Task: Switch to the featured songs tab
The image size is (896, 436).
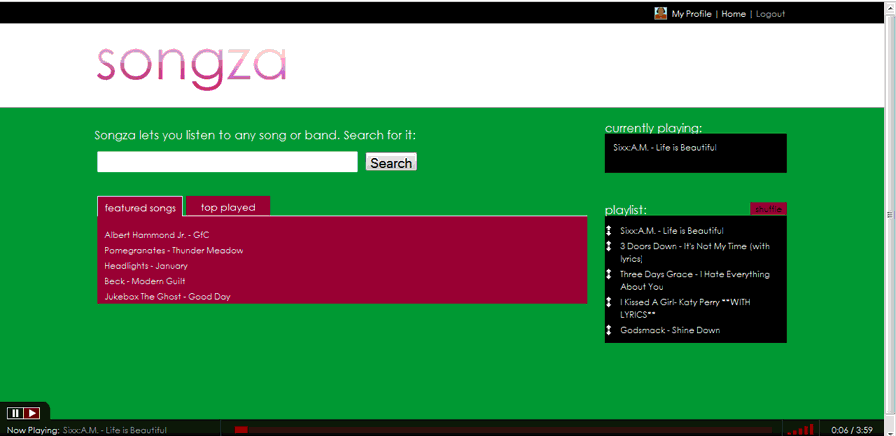Action: (x=140, y=207)
